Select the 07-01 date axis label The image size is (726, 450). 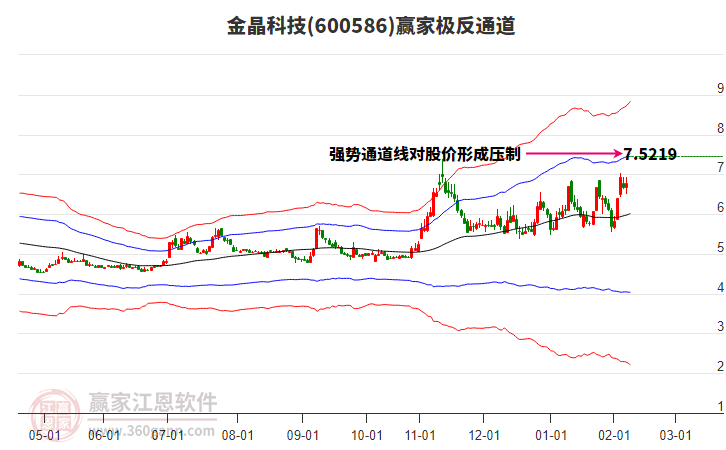[168, 435]
